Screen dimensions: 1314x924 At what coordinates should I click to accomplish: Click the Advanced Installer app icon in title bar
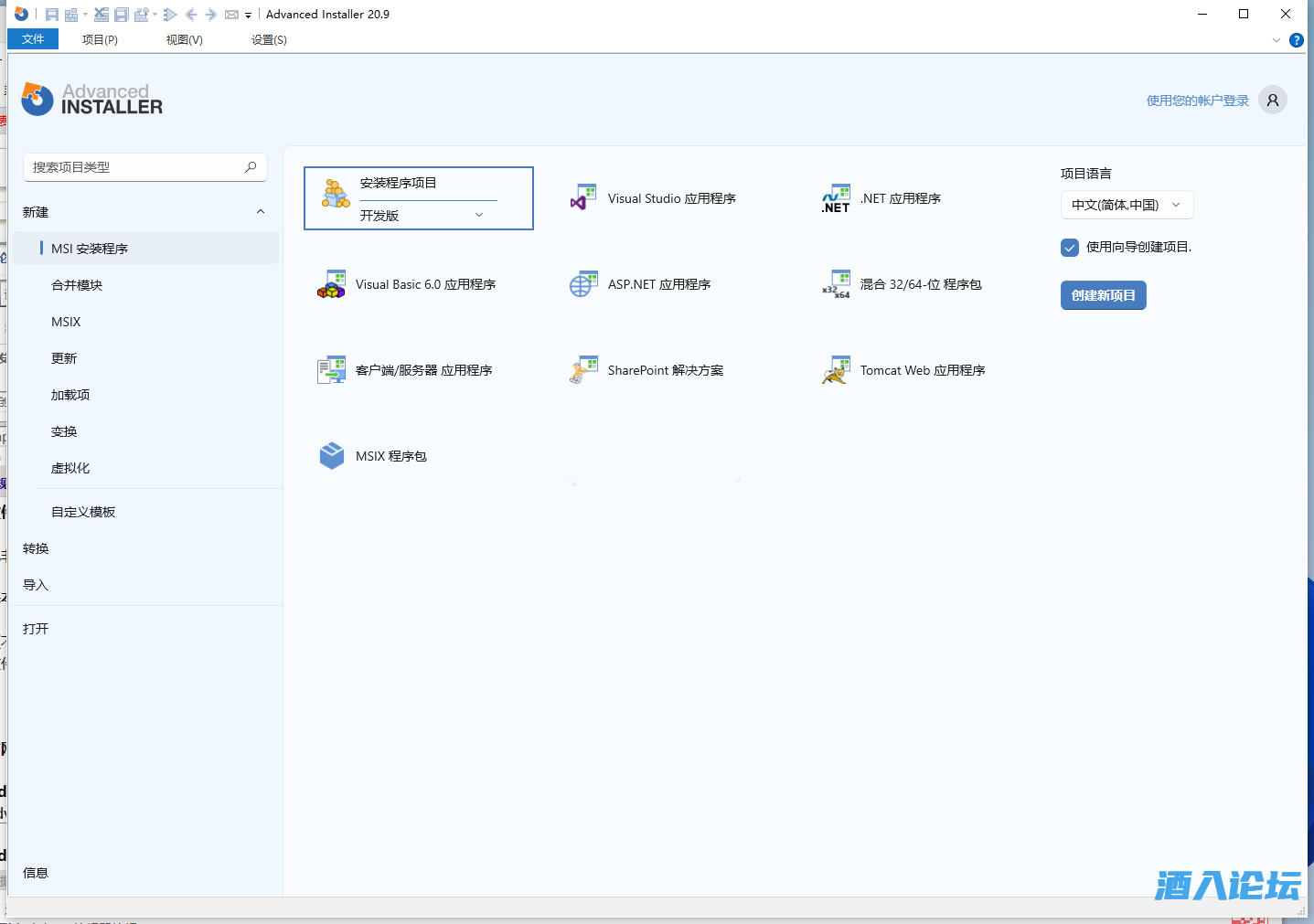(21, 14)
